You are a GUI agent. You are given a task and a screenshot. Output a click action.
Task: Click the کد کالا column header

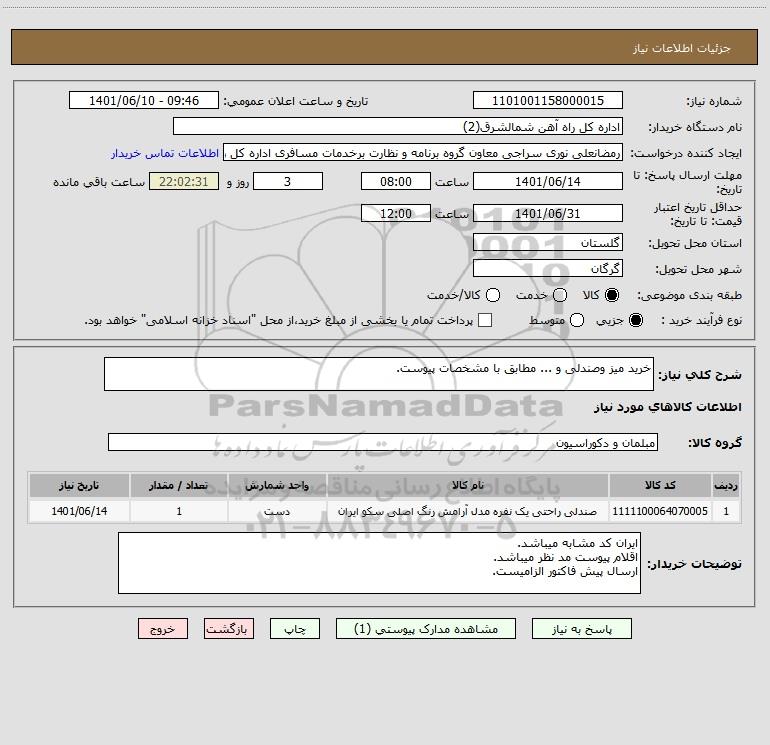660,485
